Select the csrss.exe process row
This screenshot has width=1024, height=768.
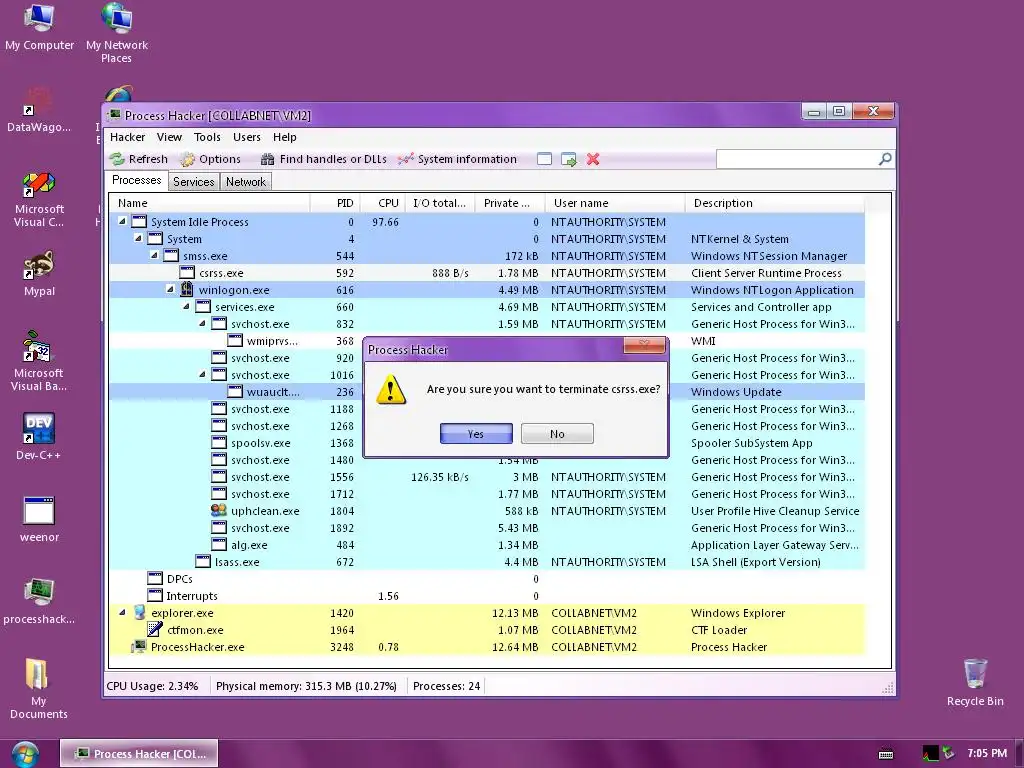point(487,273)
